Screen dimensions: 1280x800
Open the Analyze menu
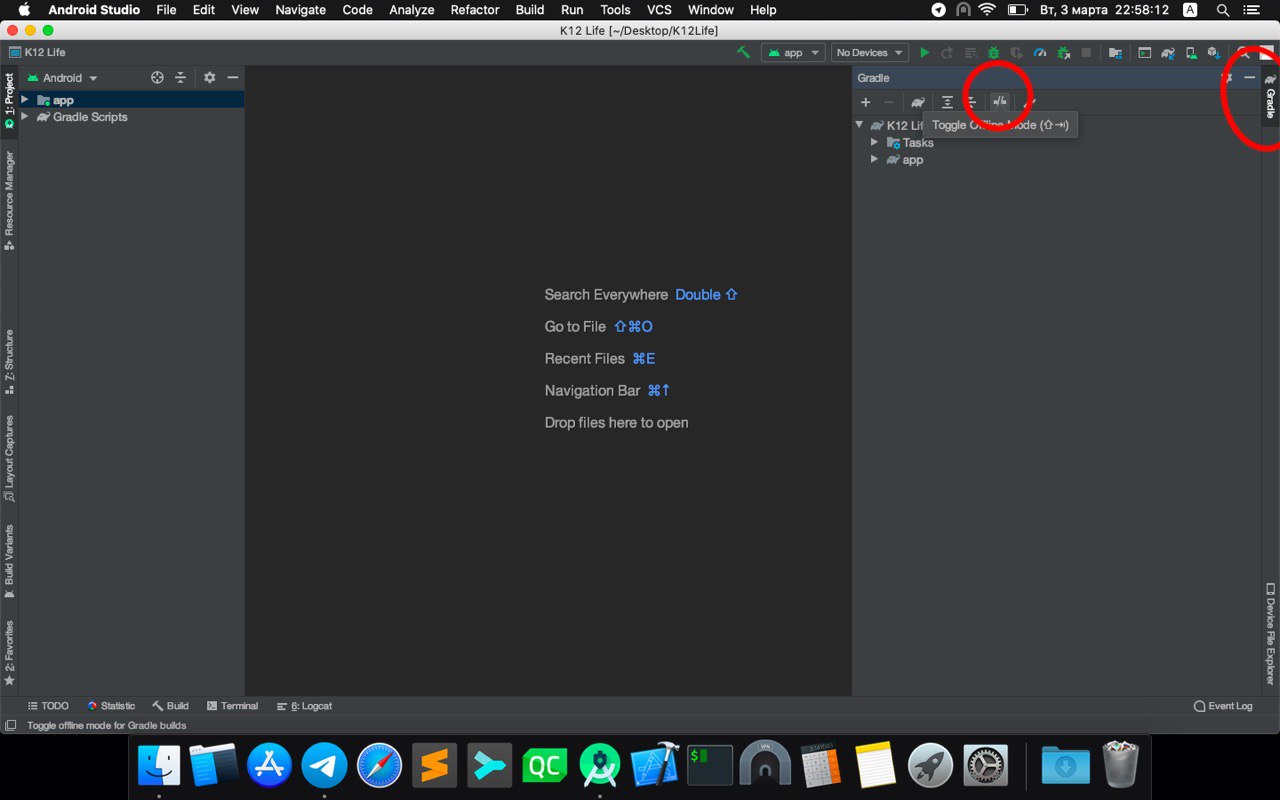[x=412, y=10]
